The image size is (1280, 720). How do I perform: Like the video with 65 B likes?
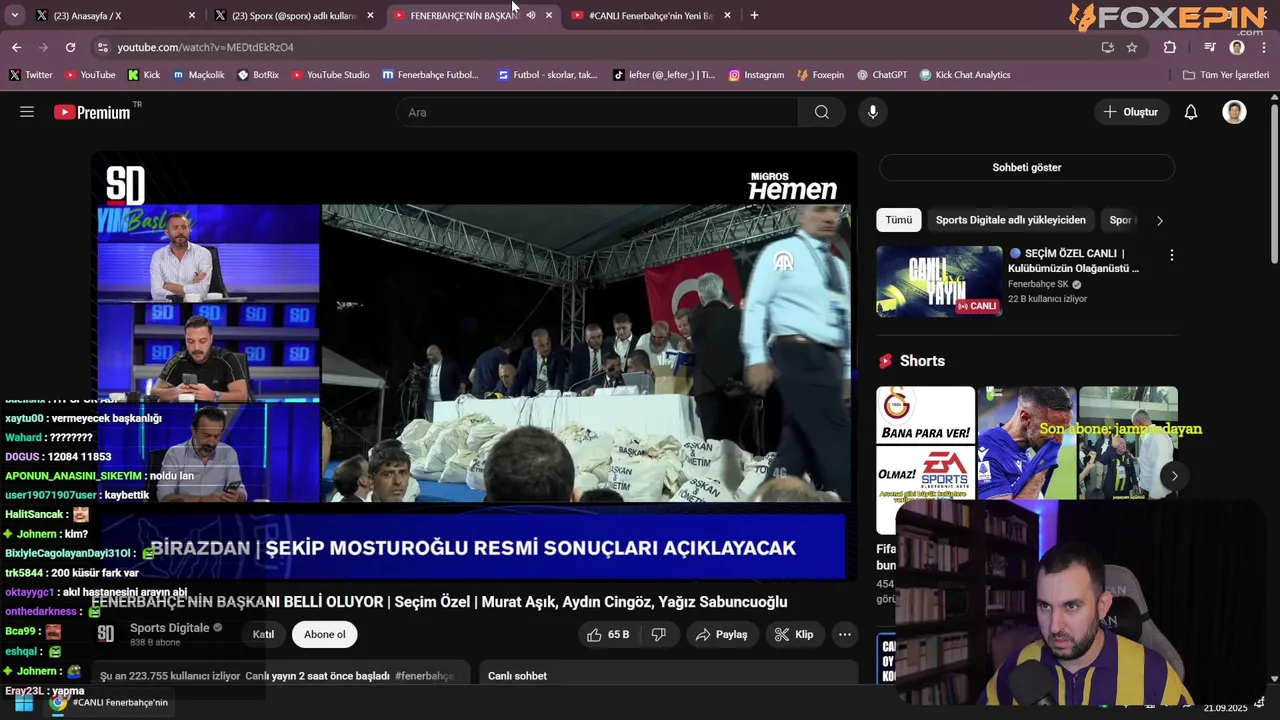tap(608, 634)
